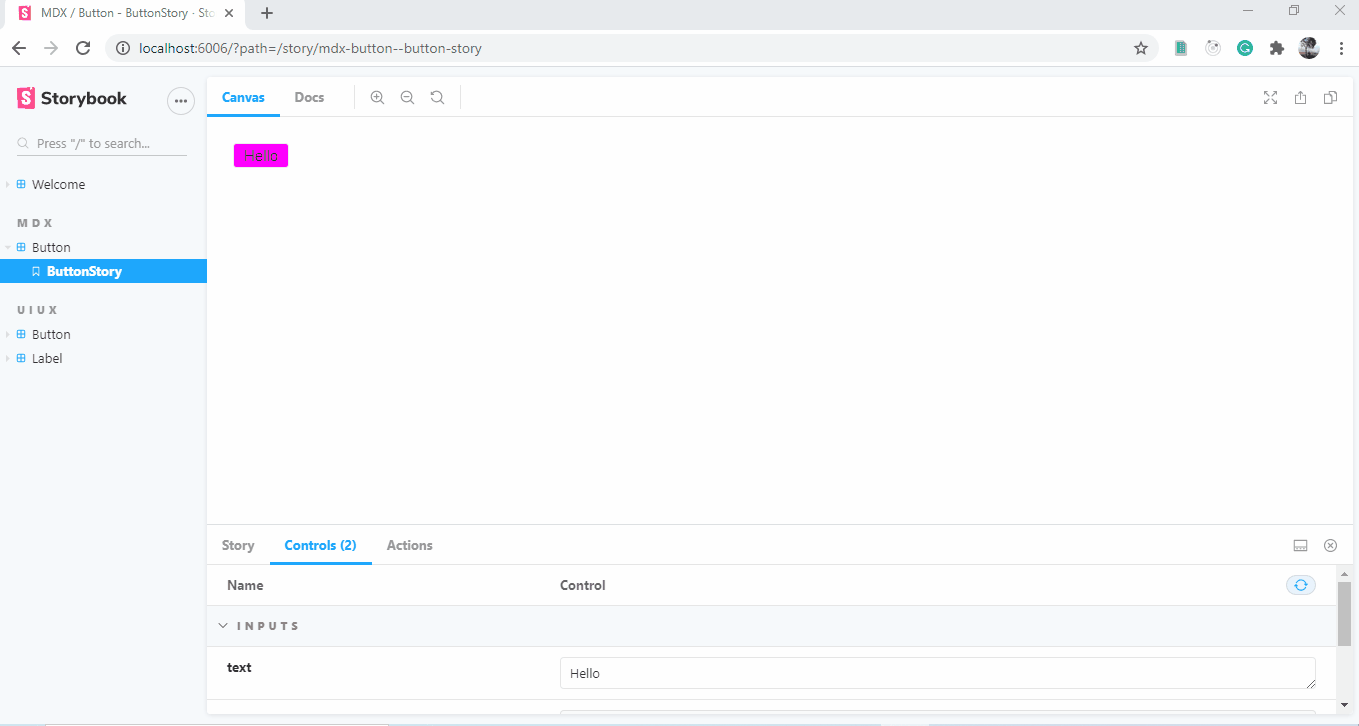Screen dimensions: 1359x726
Task: Collapse the INPUTS section in Controls
Action: point(223,625)
